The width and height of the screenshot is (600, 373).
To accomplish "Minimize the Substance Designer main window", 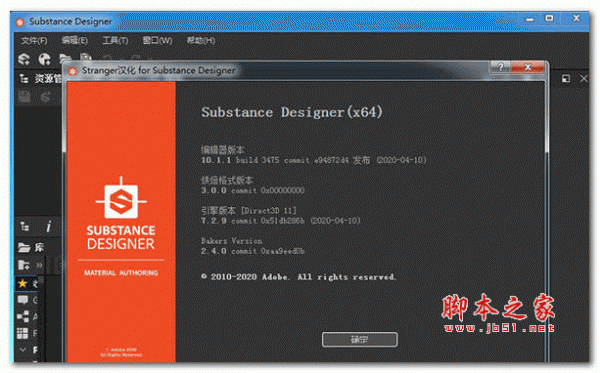I will click(x=530, y=19).
